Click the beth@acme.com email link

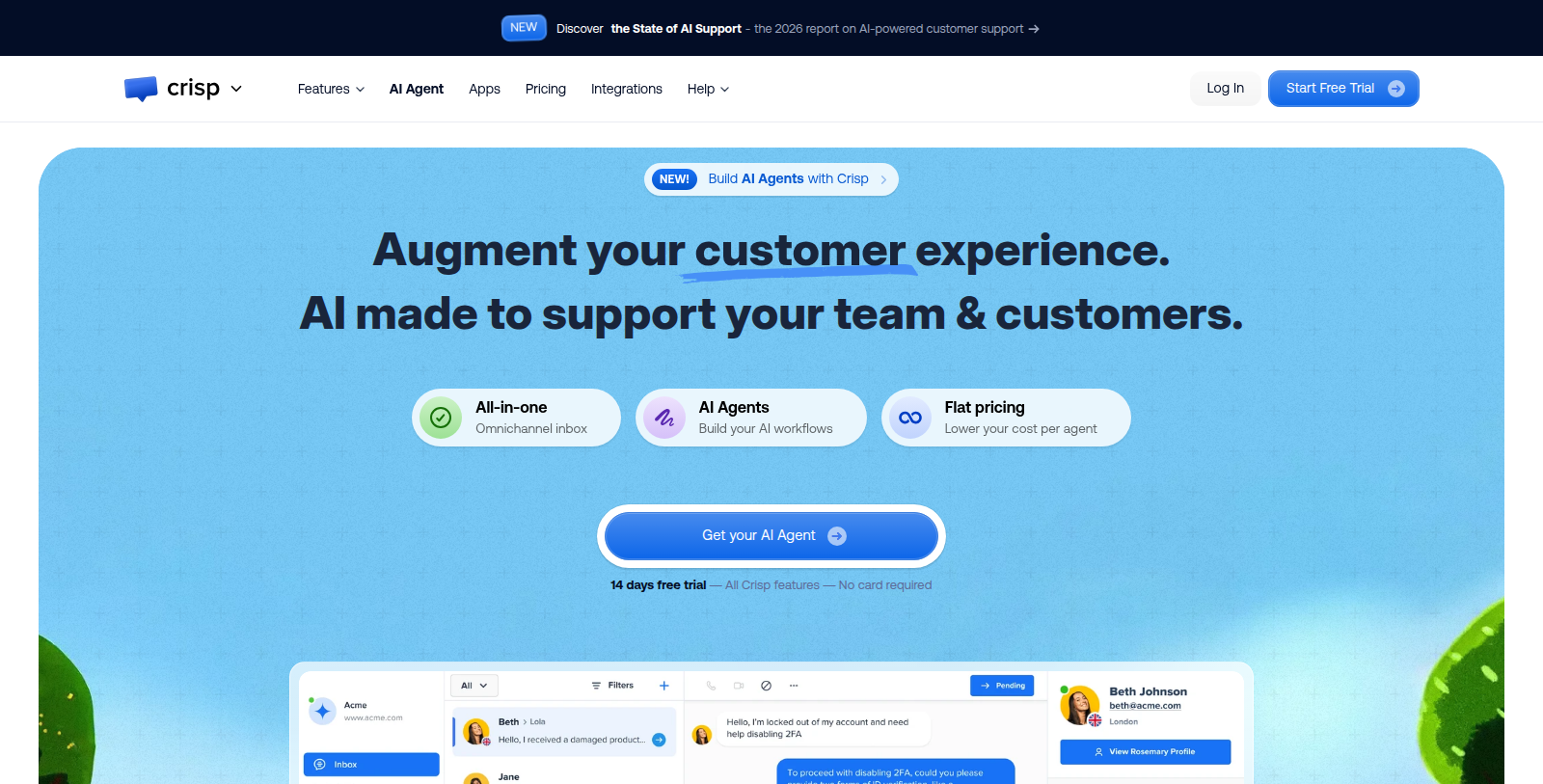click(1145, 706)
